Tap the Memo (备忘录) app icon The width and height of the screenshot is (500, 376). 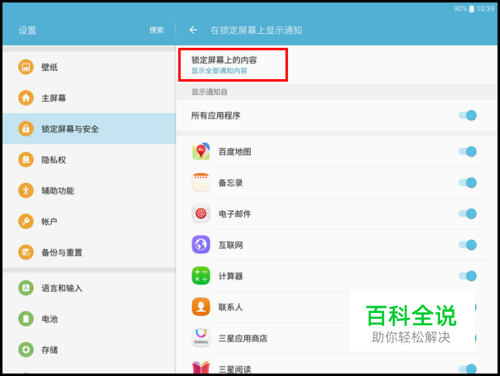click(x=201, y=183)
